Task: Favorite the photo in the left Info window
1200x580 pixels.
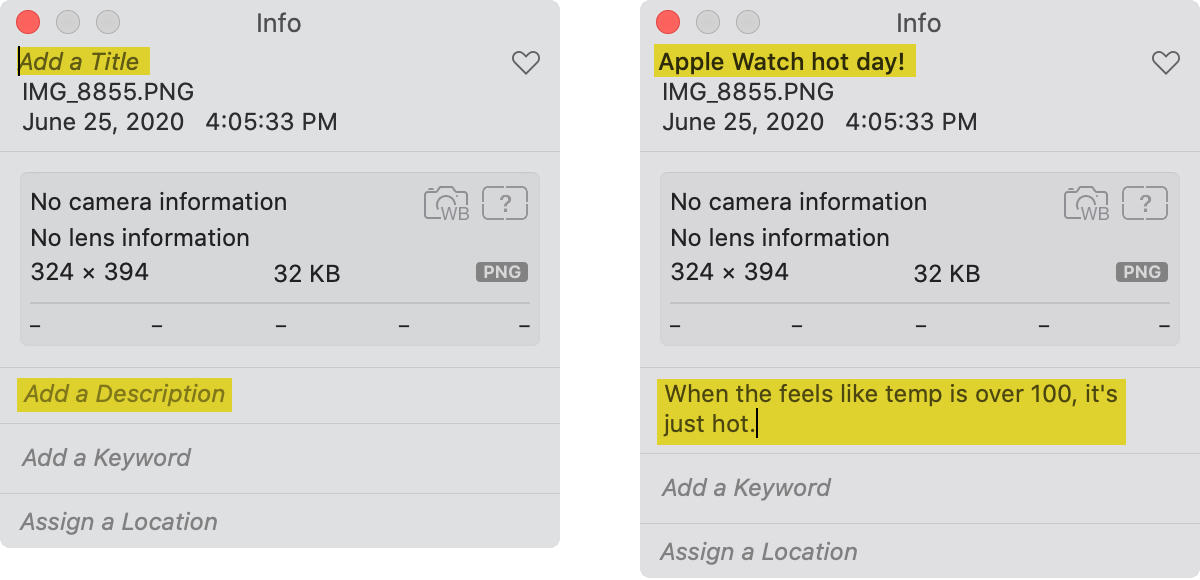Action: (526, 63)
